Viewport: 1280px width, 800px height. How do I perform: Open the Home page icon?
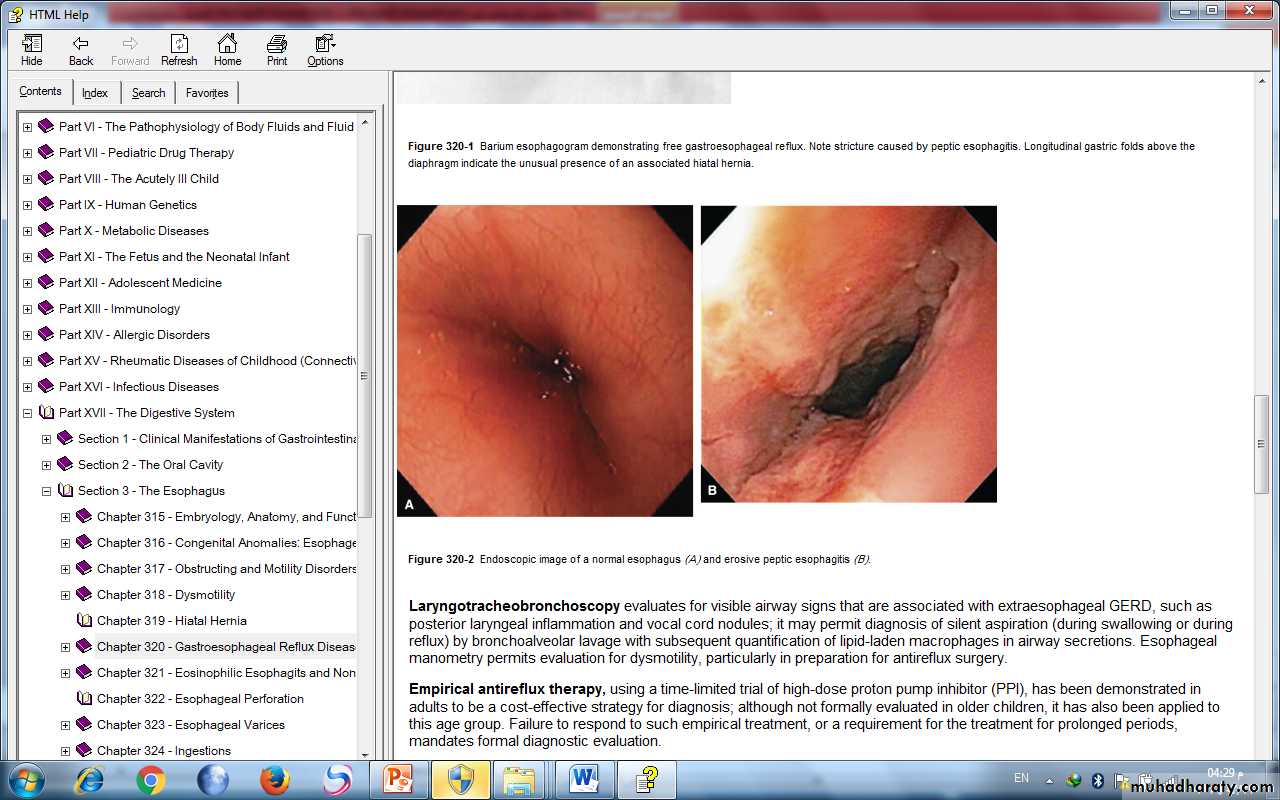[x=227, y=50]
